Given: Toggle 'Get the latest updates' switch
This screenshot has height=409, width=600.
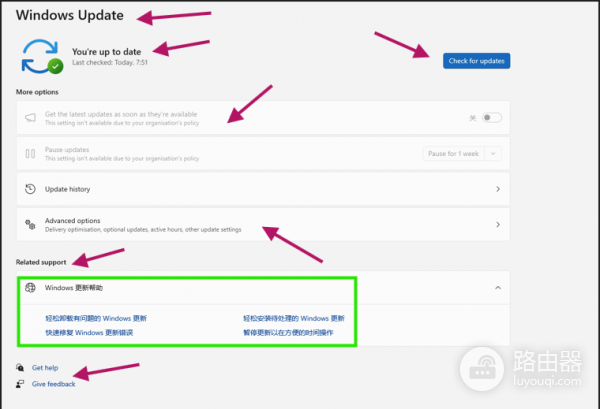Looking at the screenshot, I should click(490, 117).
